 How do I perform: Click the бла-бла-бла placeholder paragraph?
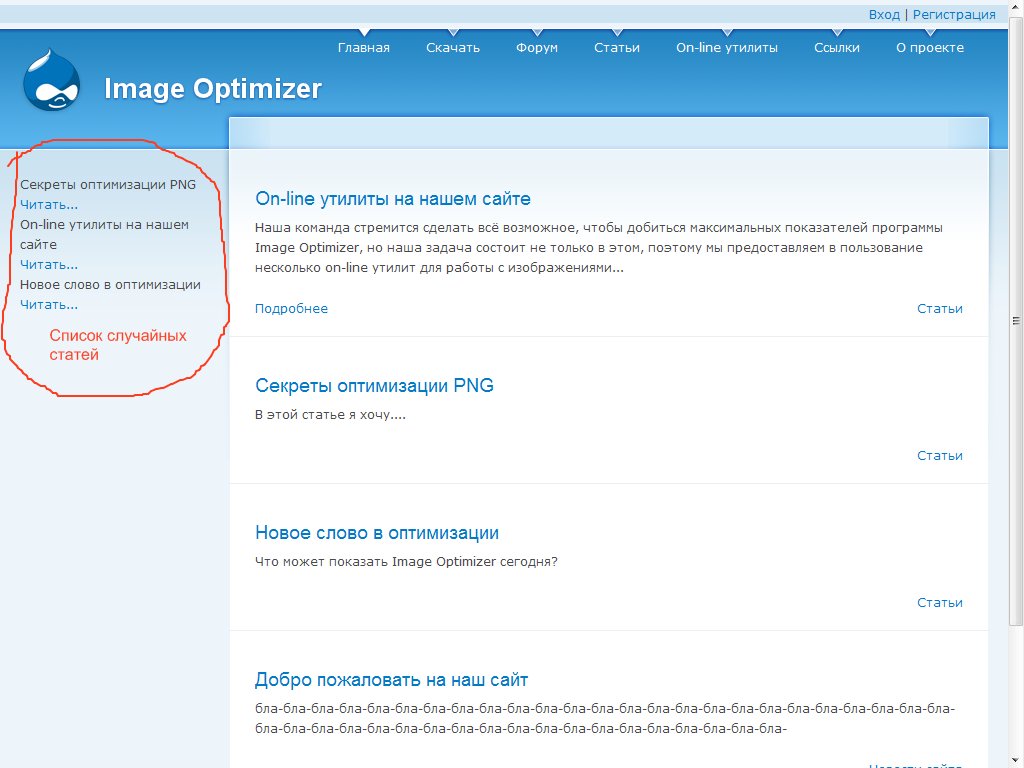pyautogui.click(x=605, y=718)
